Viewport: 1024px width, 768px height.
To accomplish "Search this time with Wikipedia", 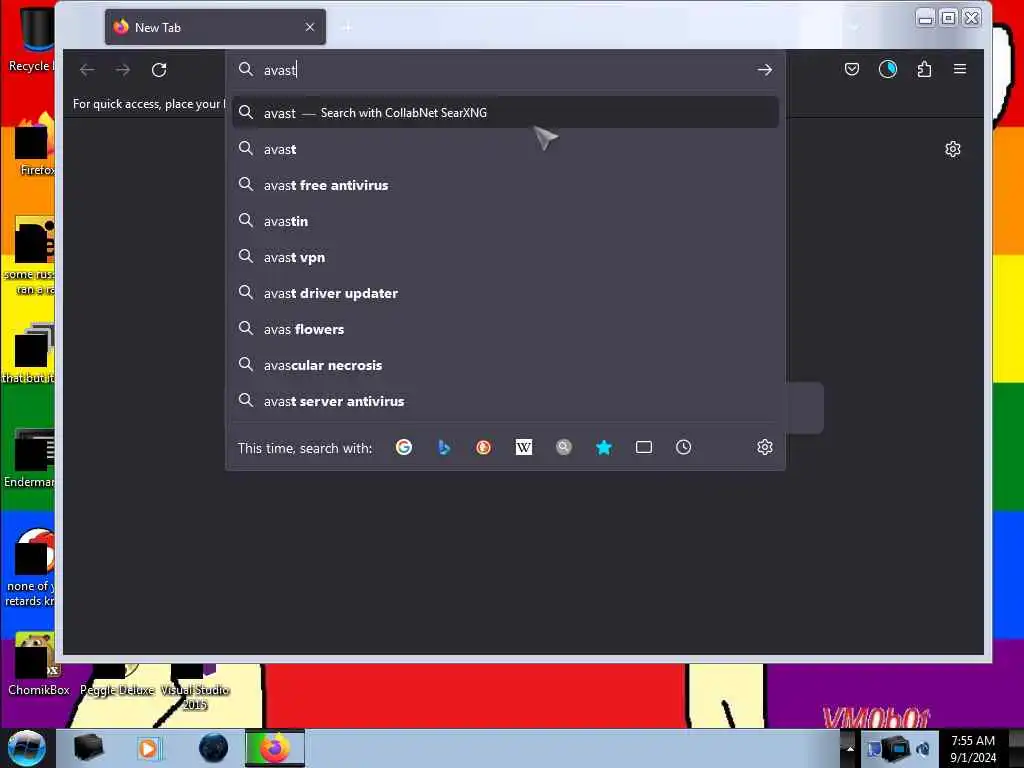I will point(524,447).
